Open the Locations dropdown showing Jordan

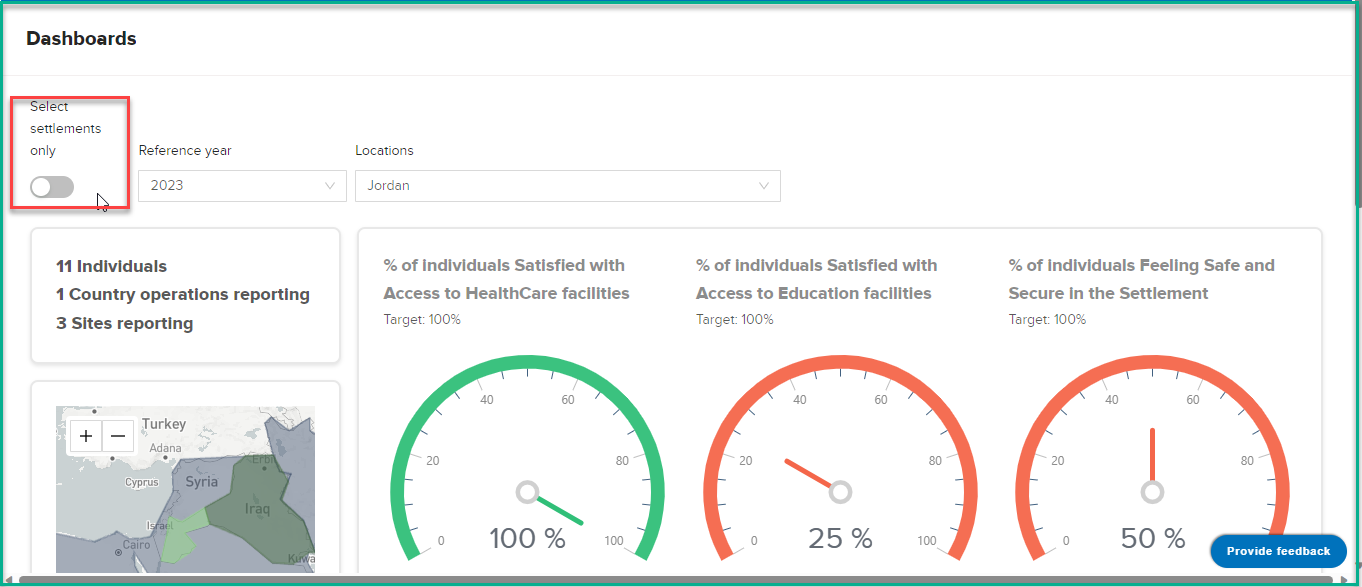[568, 186]
